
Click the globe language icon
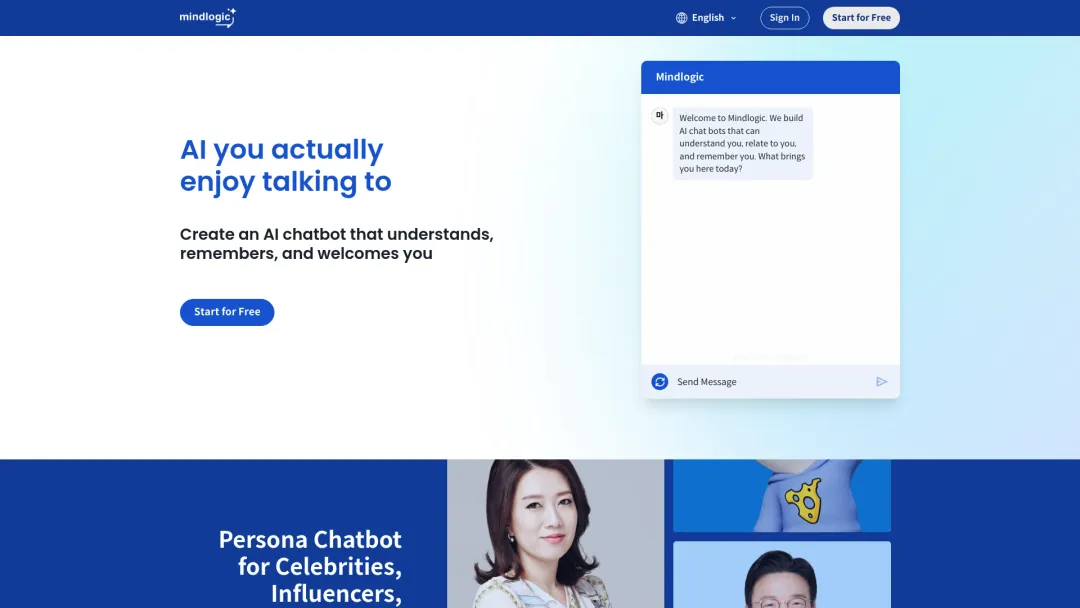[x=681, y=18]
